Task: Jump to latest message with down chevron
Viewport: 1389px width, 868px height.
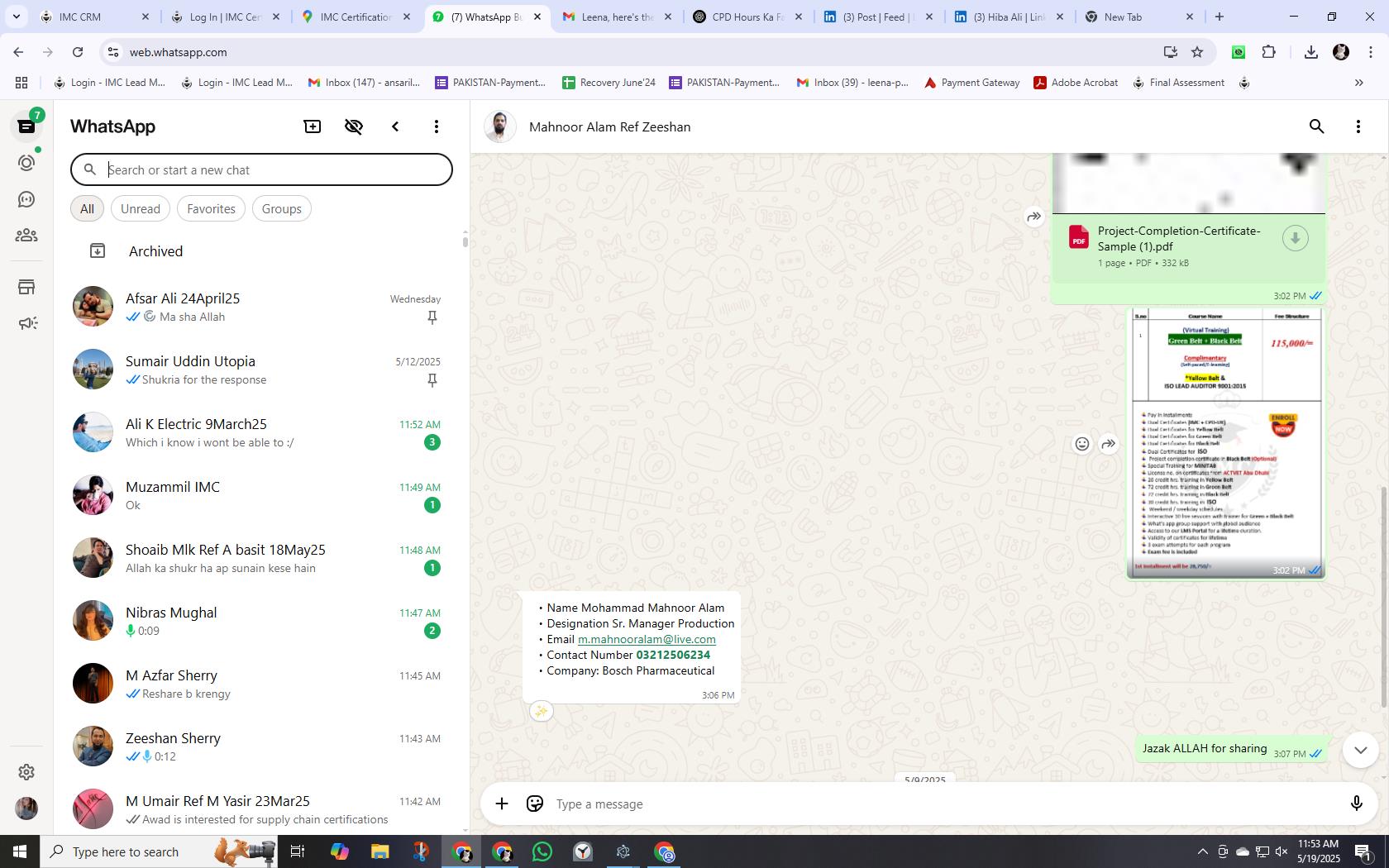Action: (x=1360, y=751)
